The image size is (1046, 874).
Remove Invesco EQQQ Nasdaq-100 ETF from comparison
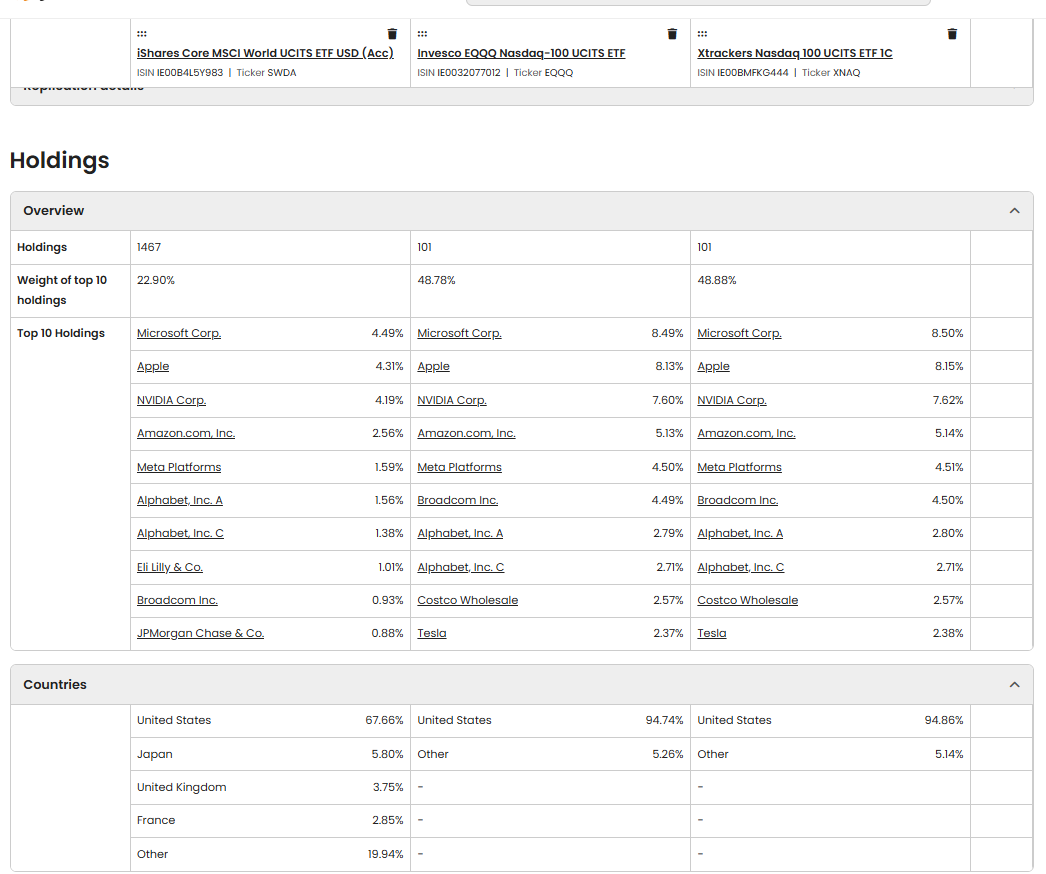(x=672, y=34)
